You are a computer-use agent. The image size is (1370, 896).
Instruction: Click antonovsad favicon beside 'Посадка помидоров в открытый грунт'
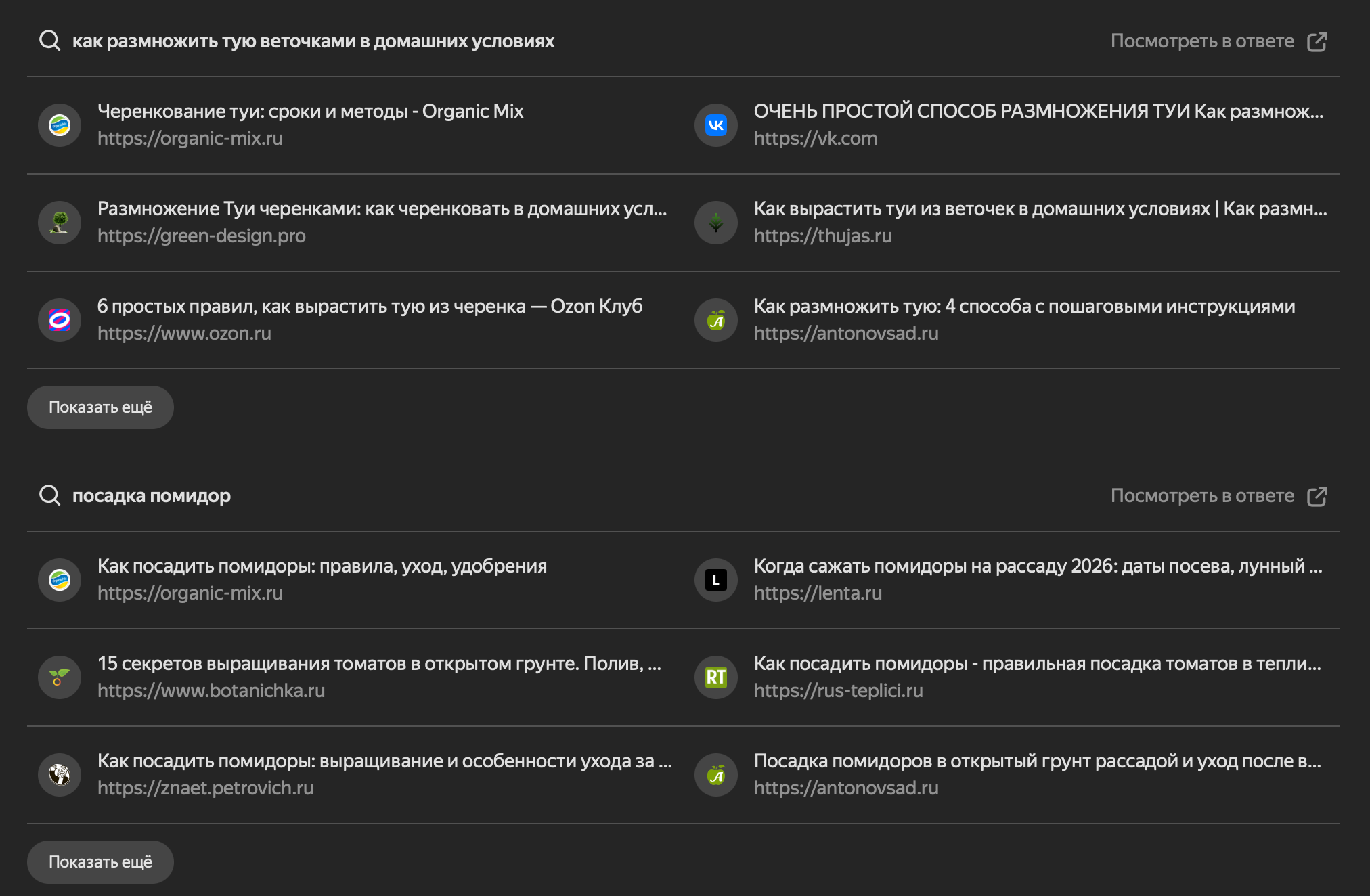pos(716,775)
